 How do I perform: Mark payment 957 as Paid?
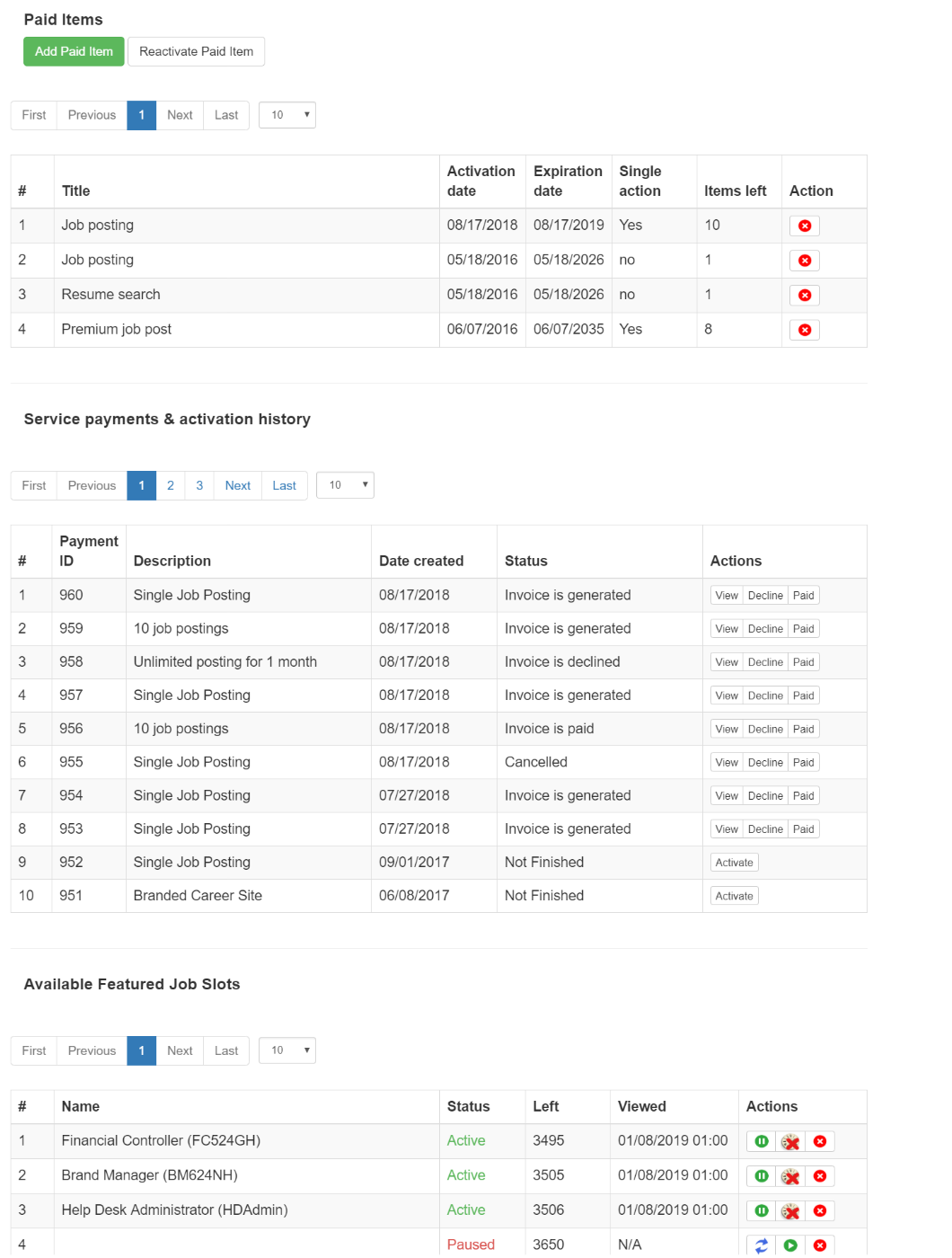coord(804,695)
